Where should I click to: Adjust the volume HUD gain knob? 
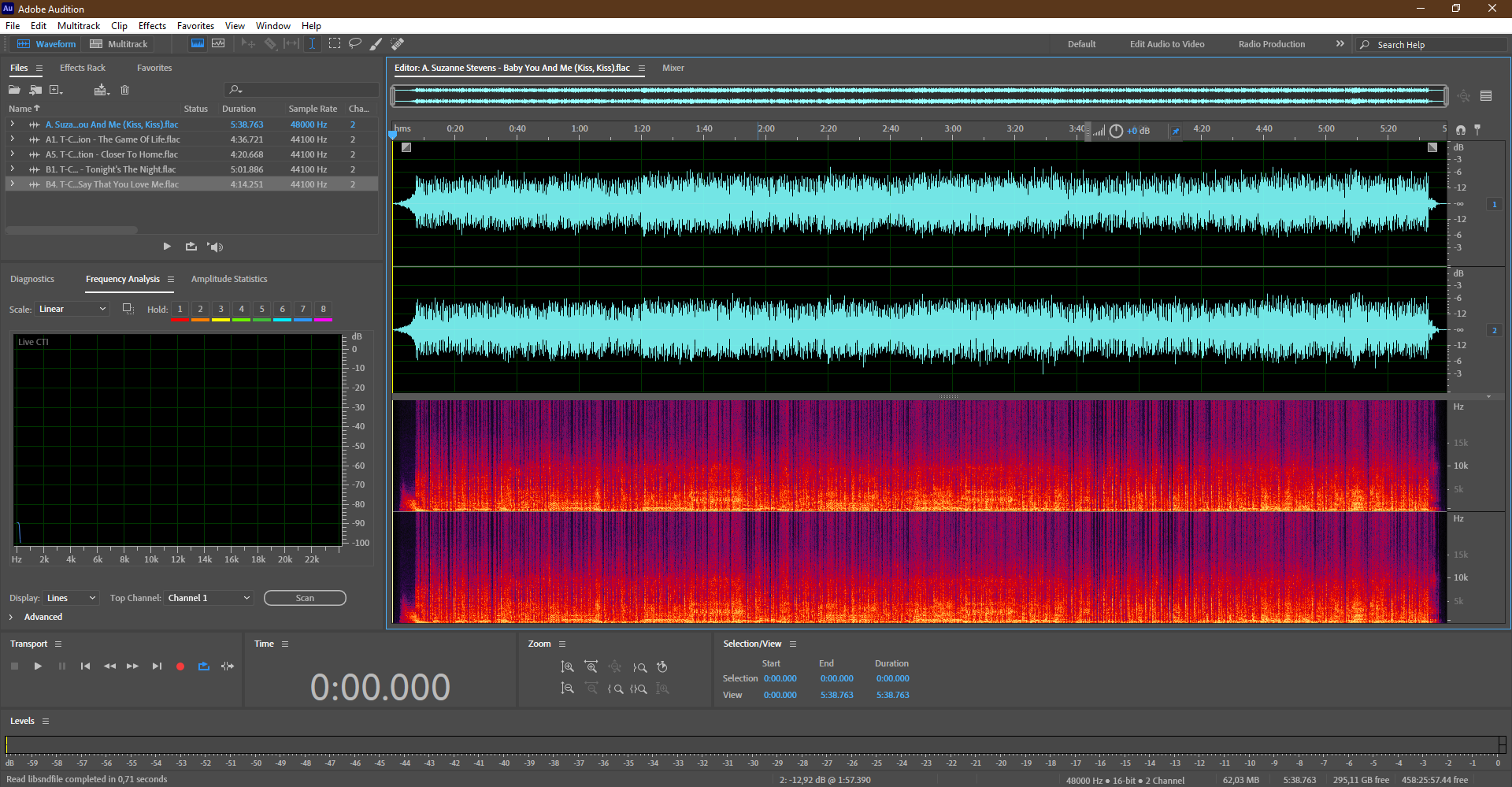point(1116,131)
